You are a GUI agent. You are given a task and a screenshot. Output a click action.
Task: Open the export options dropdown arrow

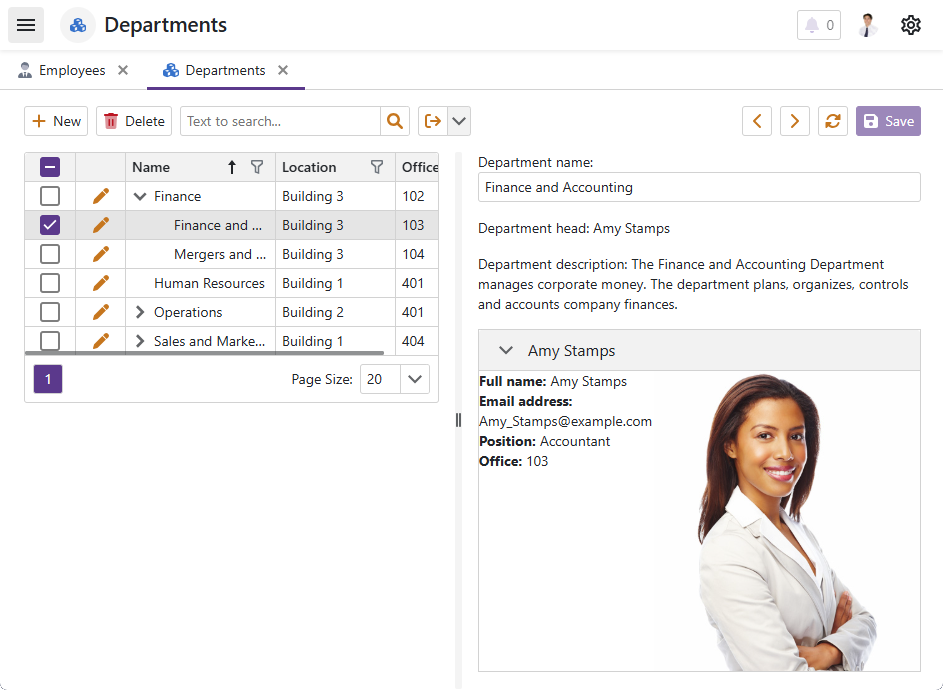pyautogui.click(x=459, y=121)
